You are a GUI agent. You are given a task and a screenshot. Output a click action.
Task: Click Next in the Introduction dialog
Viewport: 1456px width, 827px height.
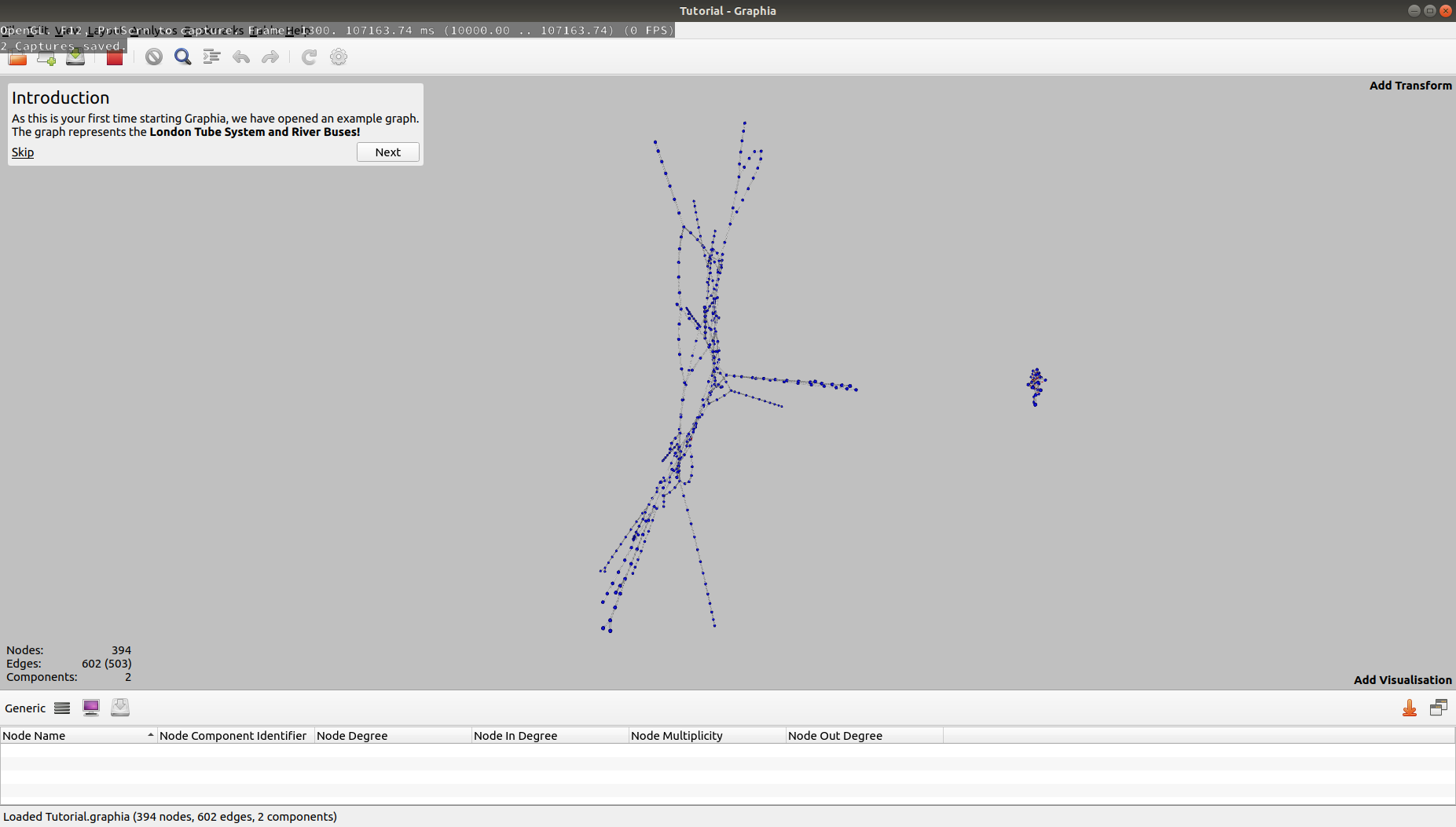(387, 152)
